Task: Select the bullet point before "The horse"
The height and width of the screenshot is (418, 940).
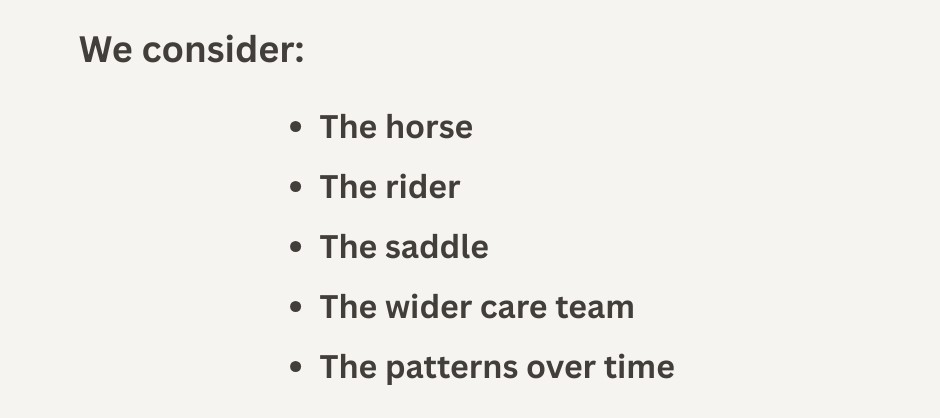Action: 295,128
